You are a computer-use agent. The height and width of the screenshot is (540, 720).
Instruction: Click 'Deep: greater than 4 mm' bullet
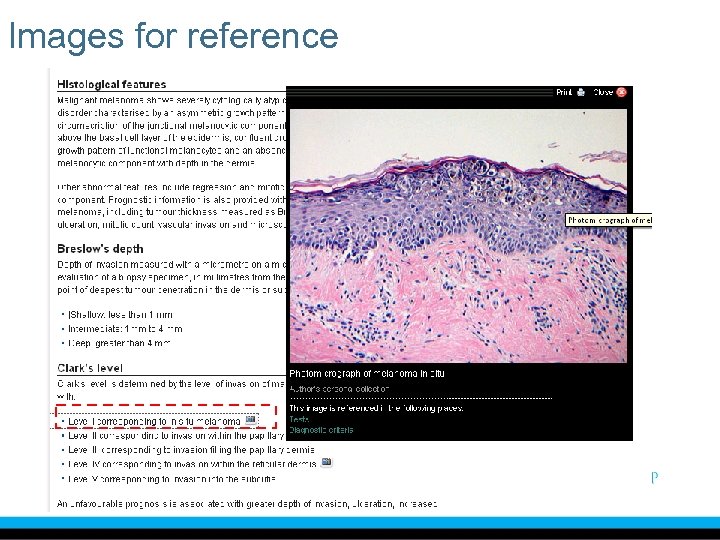119,343
